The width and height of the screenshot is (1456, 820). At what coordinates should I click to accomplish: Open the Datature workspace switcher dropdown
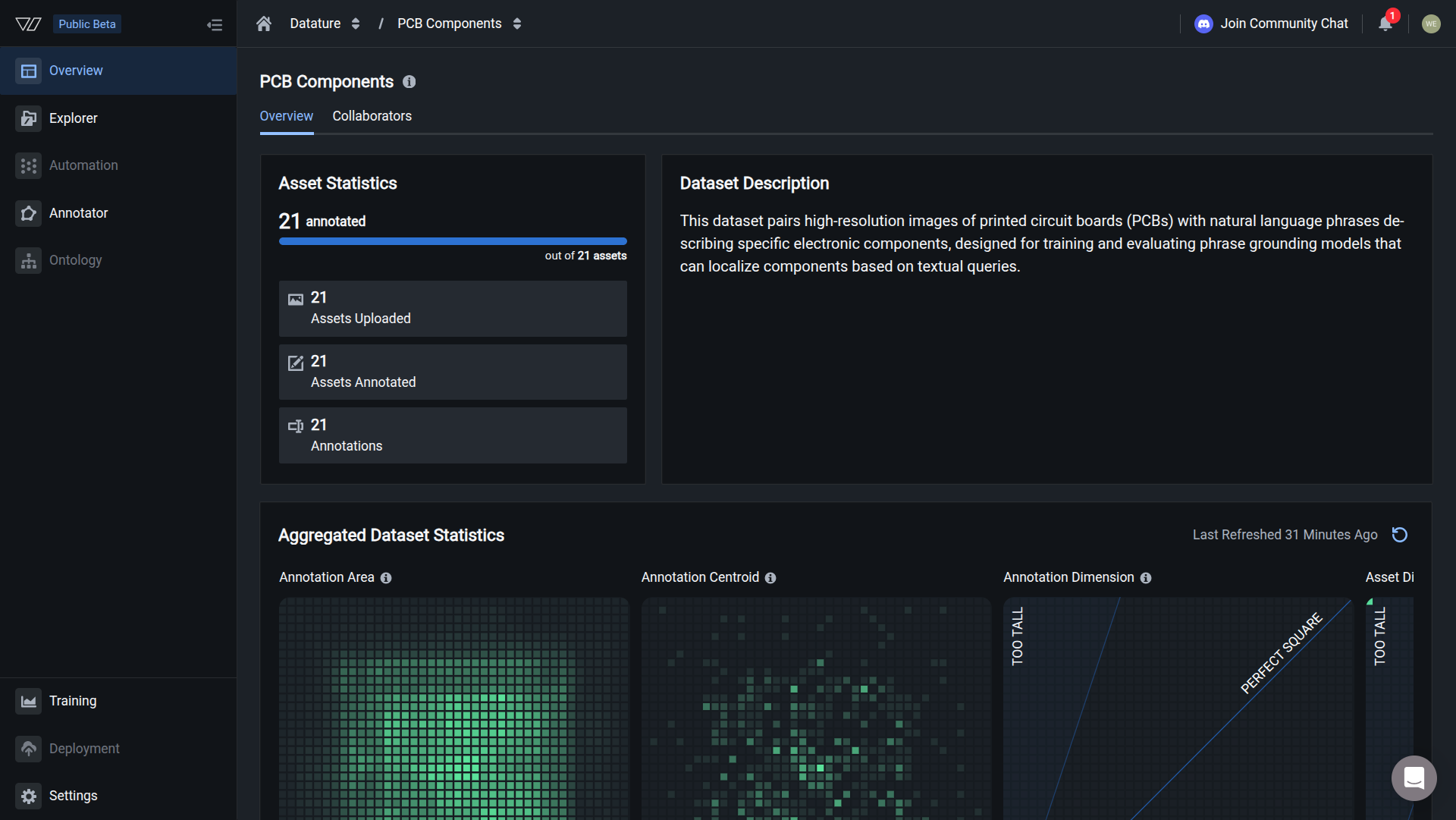pos(355,24)
